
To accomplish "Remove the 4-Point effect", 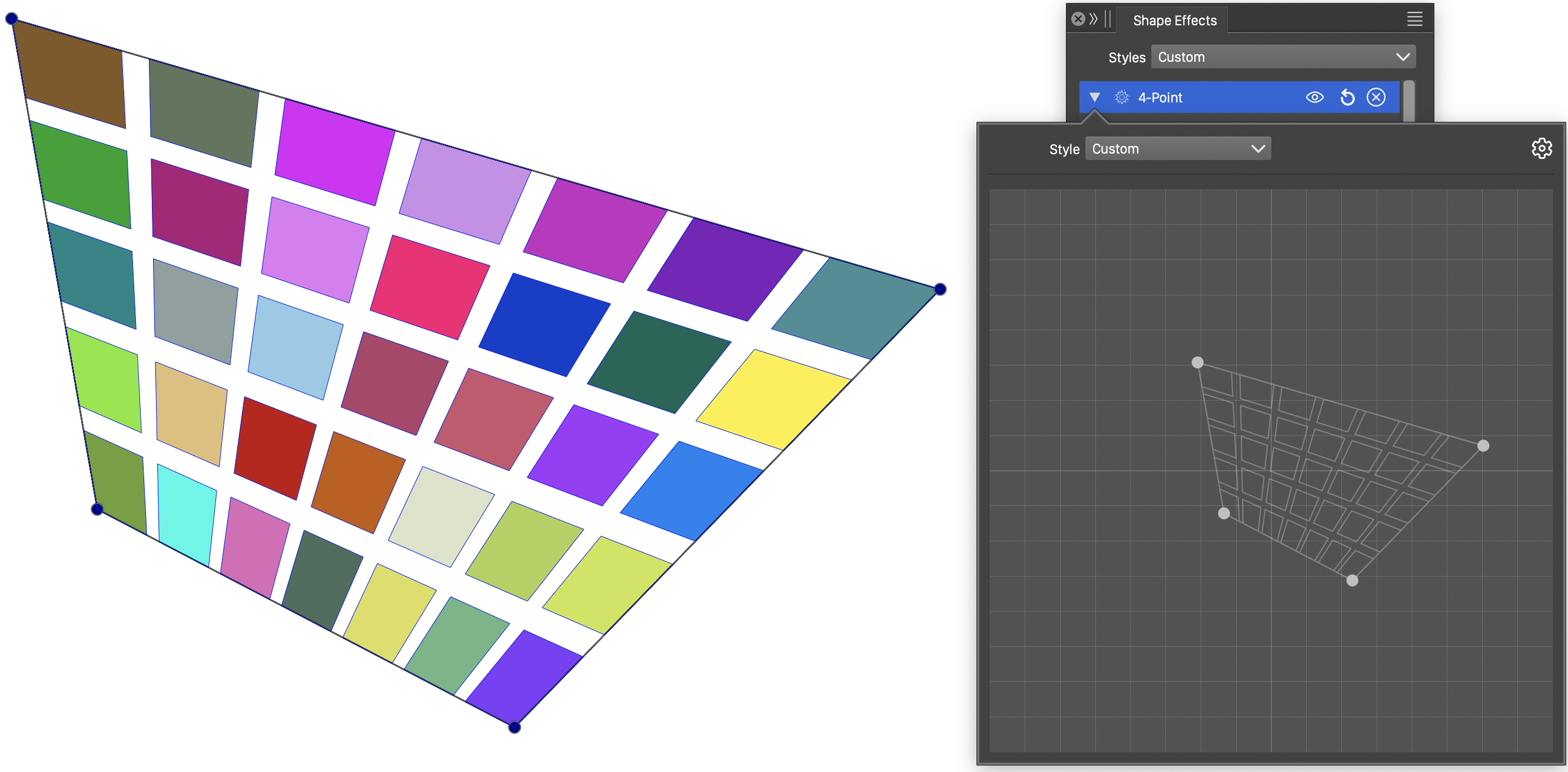I will point(1376,97).
